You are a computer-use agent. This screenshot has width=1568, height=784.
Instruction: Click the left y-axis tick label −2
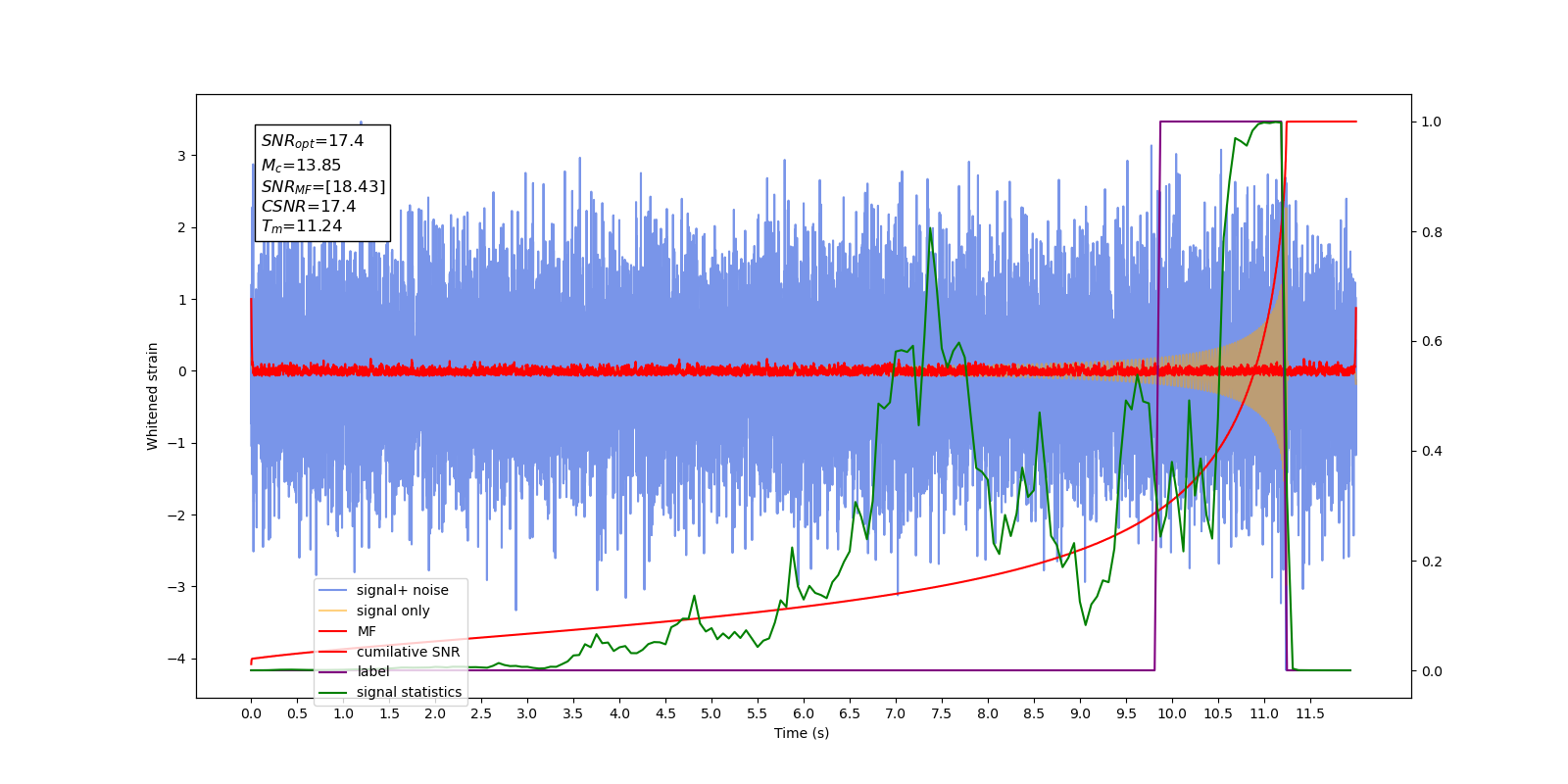177,515
